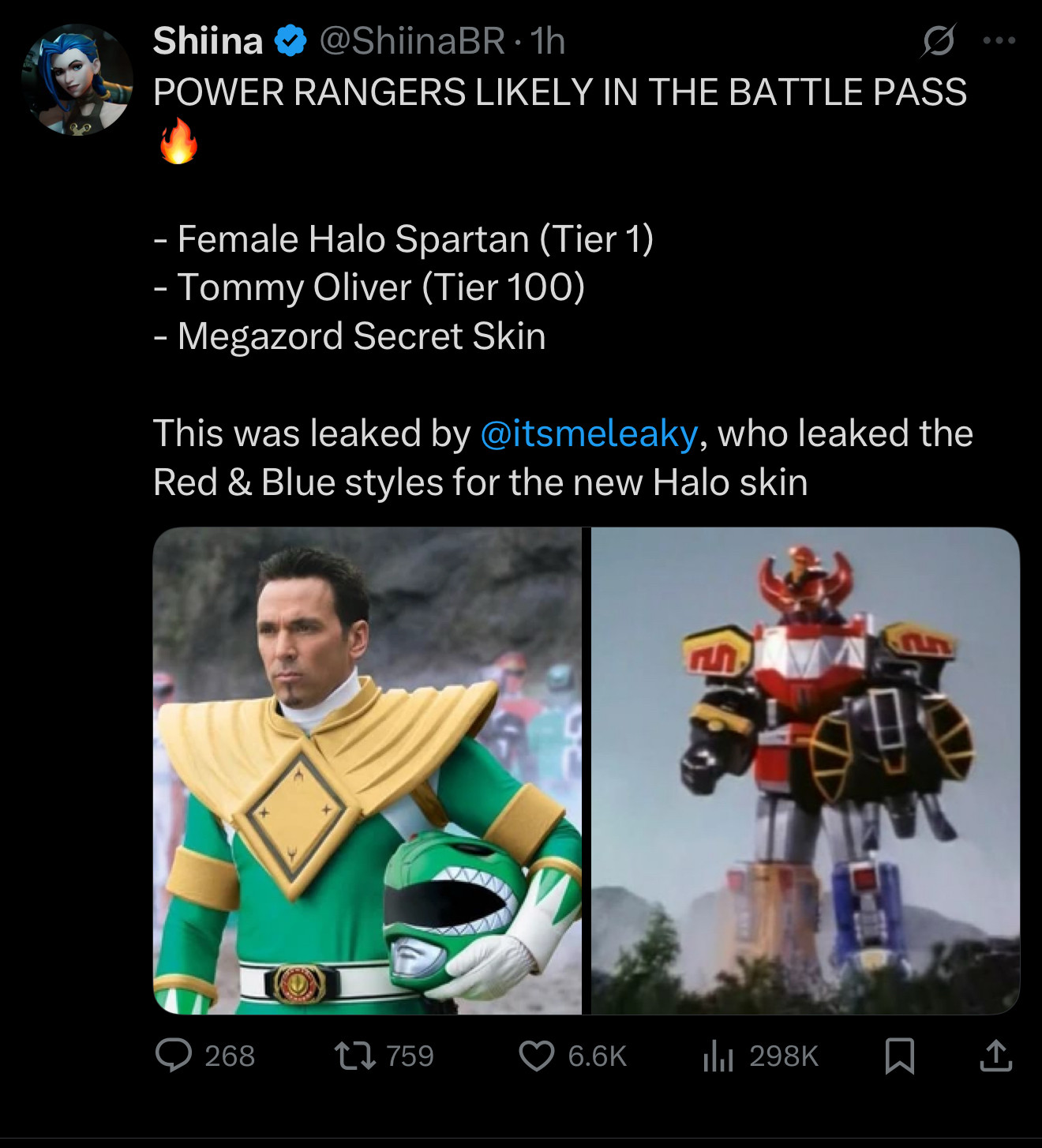
Task: Open the @ShiinaBR handle link
Action: pyautogui.click(x=412, y=41)
